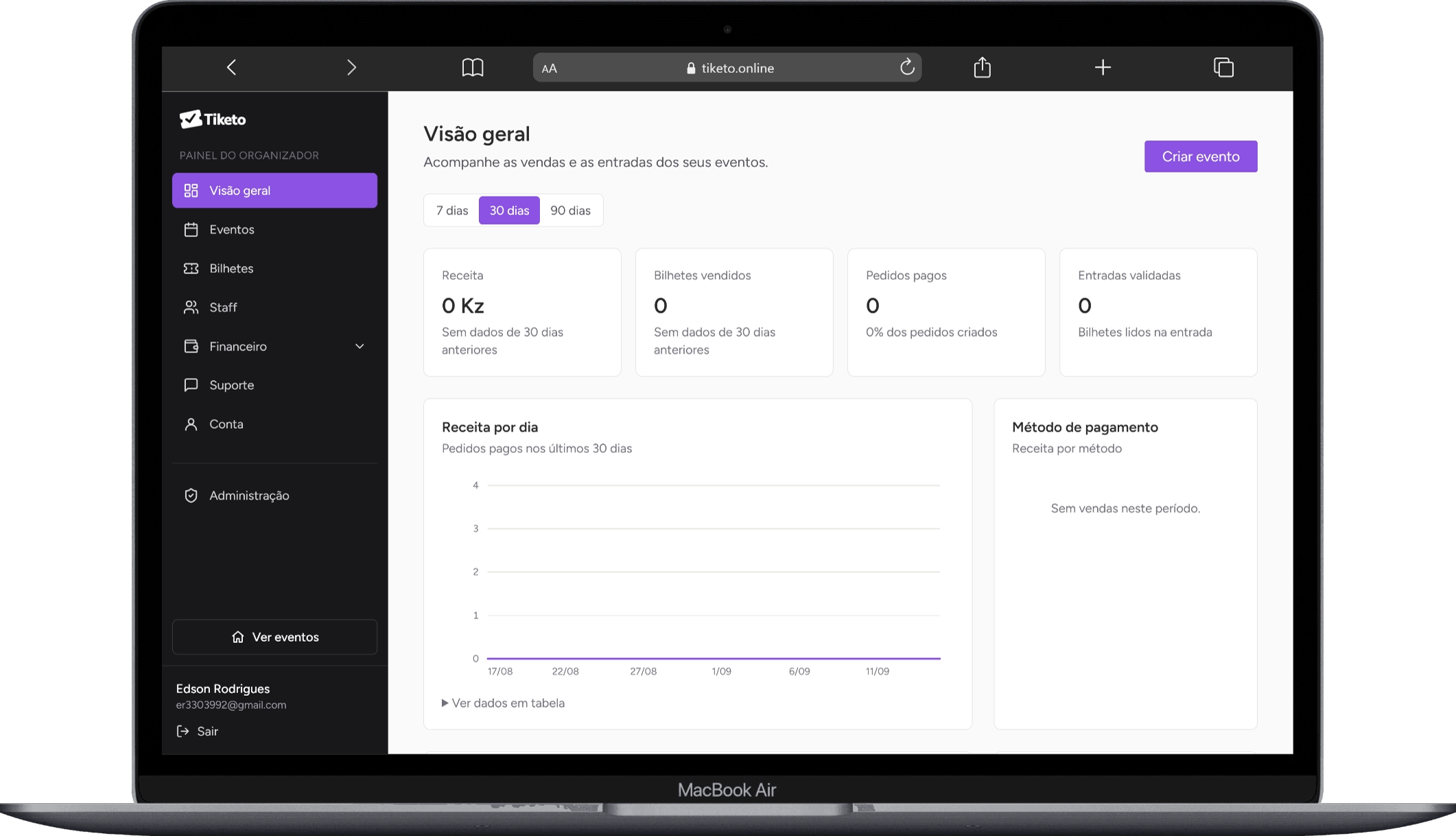Open Visão geral in the sidebar
1456x836 pixels.
pos(274,190)
